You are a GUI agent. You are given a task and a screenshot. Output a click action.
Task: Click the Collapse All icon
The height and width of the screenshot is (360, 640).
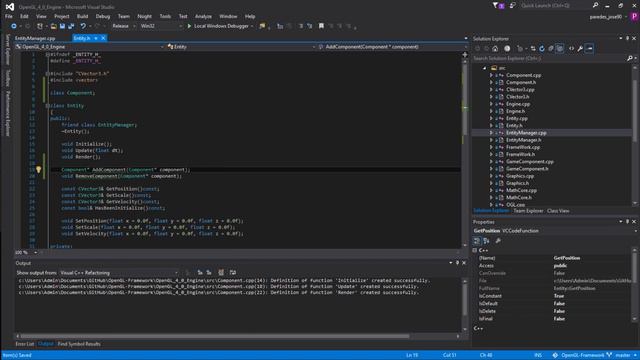click(551, 49)
